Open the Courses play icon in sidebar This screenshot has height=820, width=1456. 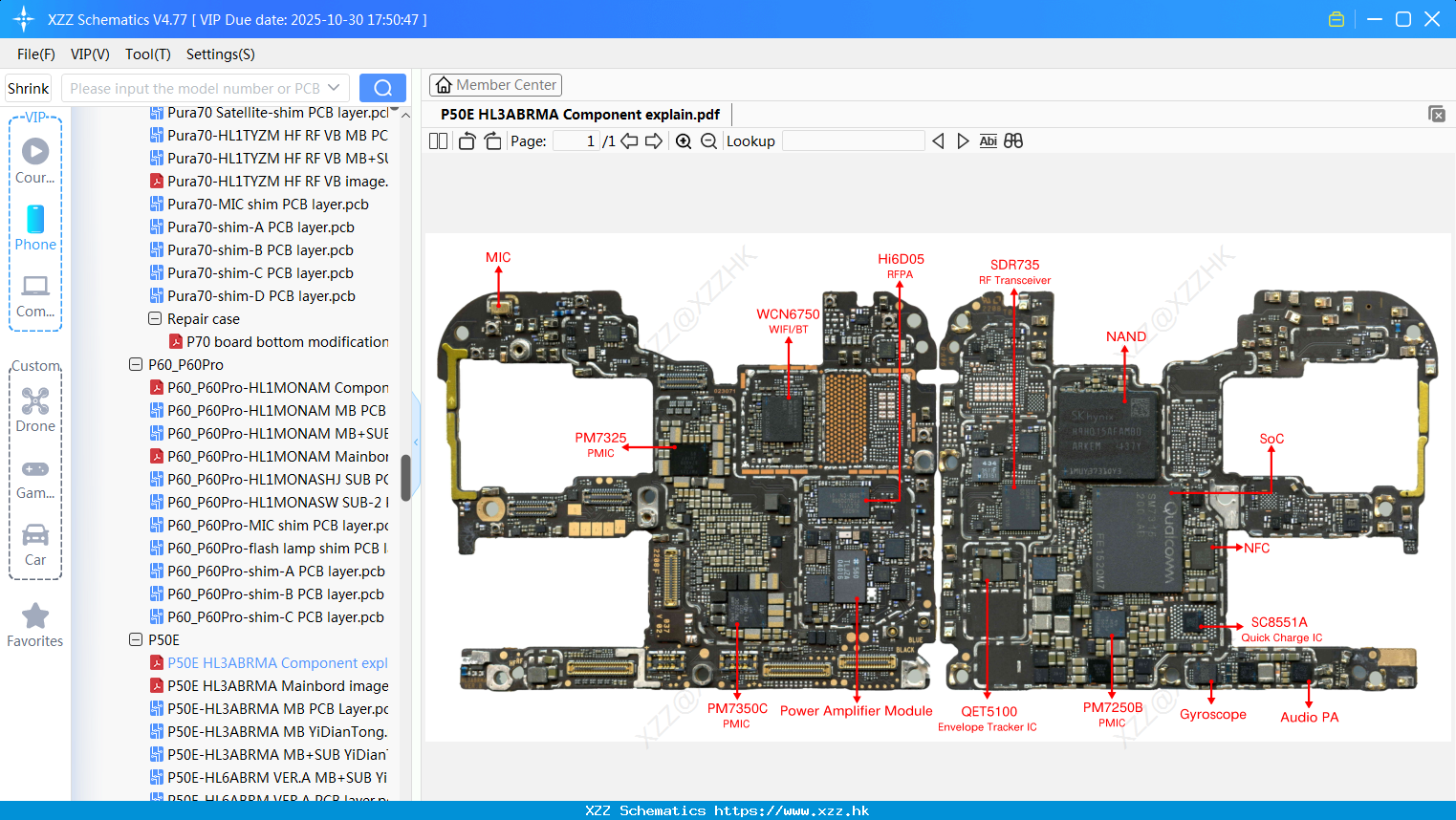[x=35, y=151]
